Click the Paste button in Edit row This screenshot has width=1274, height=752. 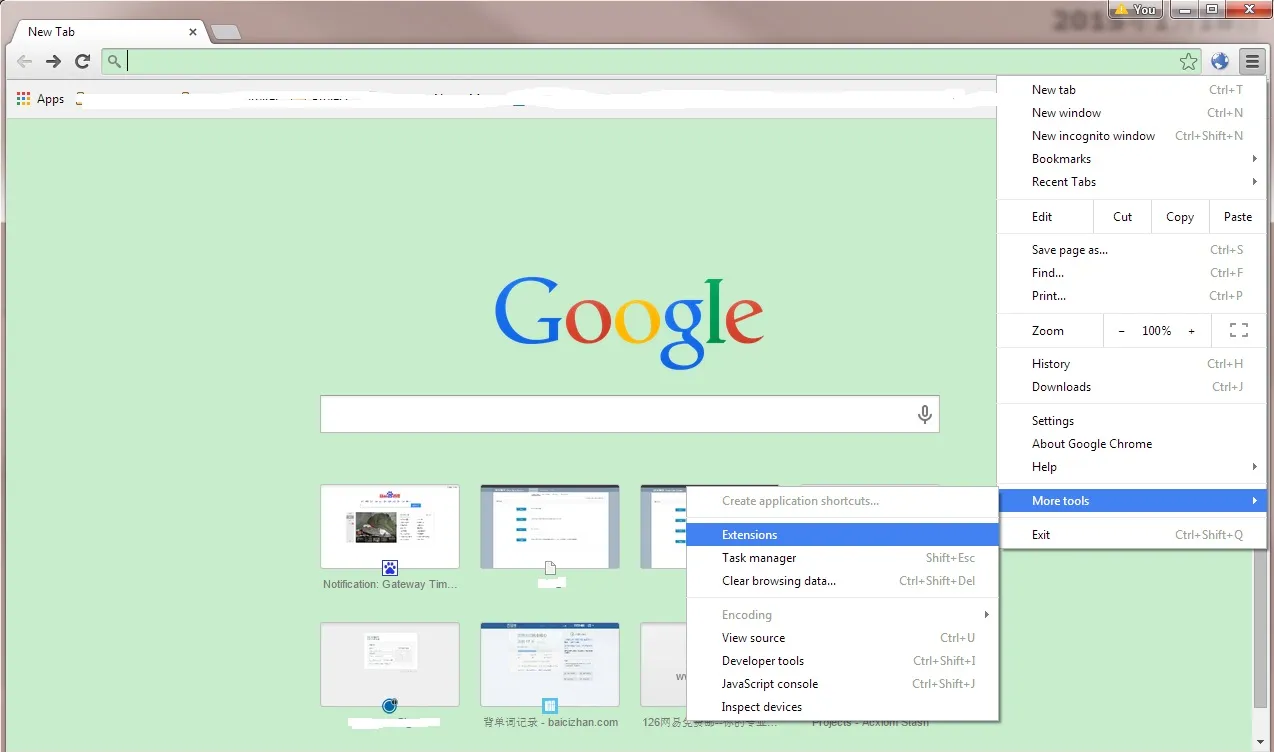(x=1237, y=217)
